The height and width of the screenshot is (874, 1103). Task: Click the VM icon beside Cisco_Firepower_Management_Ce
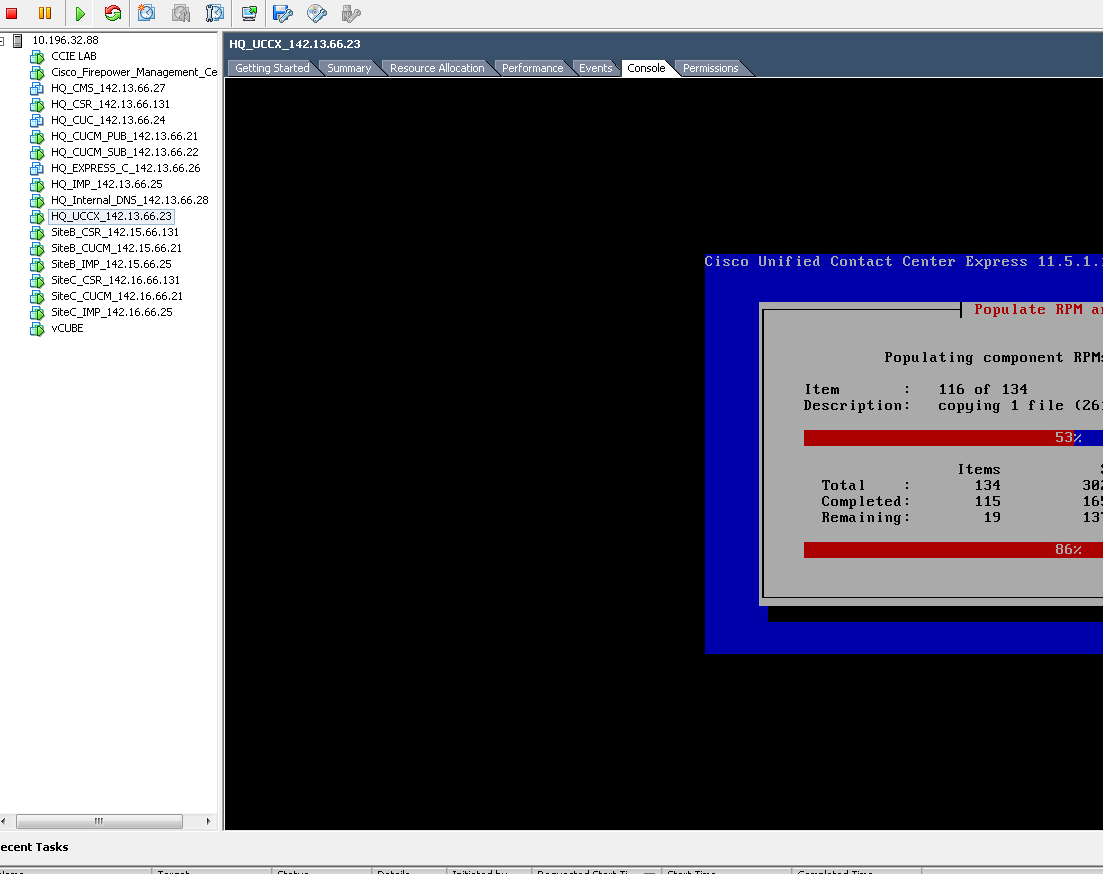(x=37, y=72)
